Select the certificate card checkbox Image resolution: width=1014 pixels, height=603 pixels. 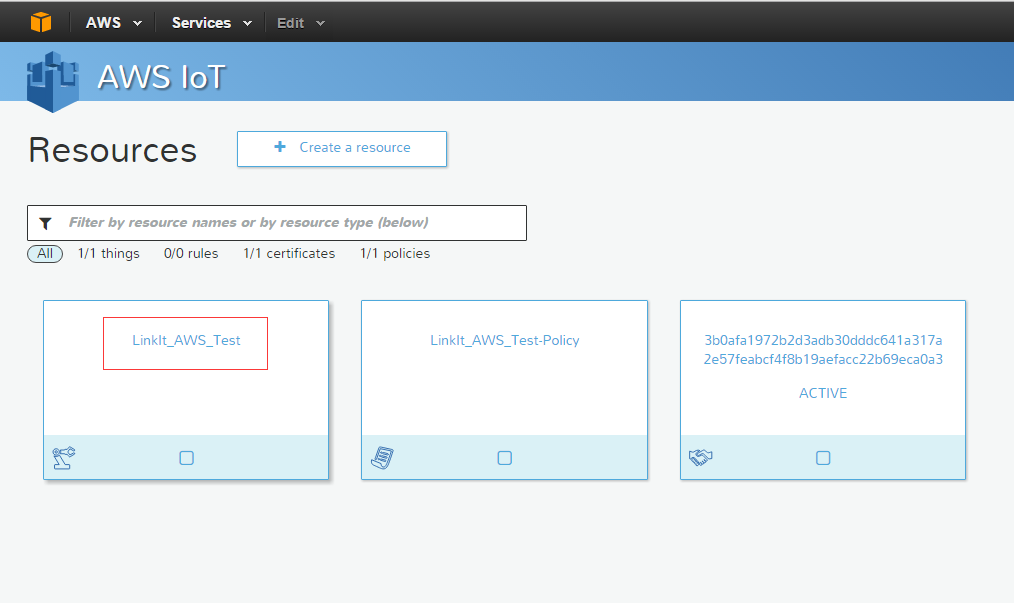[x=823, y=458]
